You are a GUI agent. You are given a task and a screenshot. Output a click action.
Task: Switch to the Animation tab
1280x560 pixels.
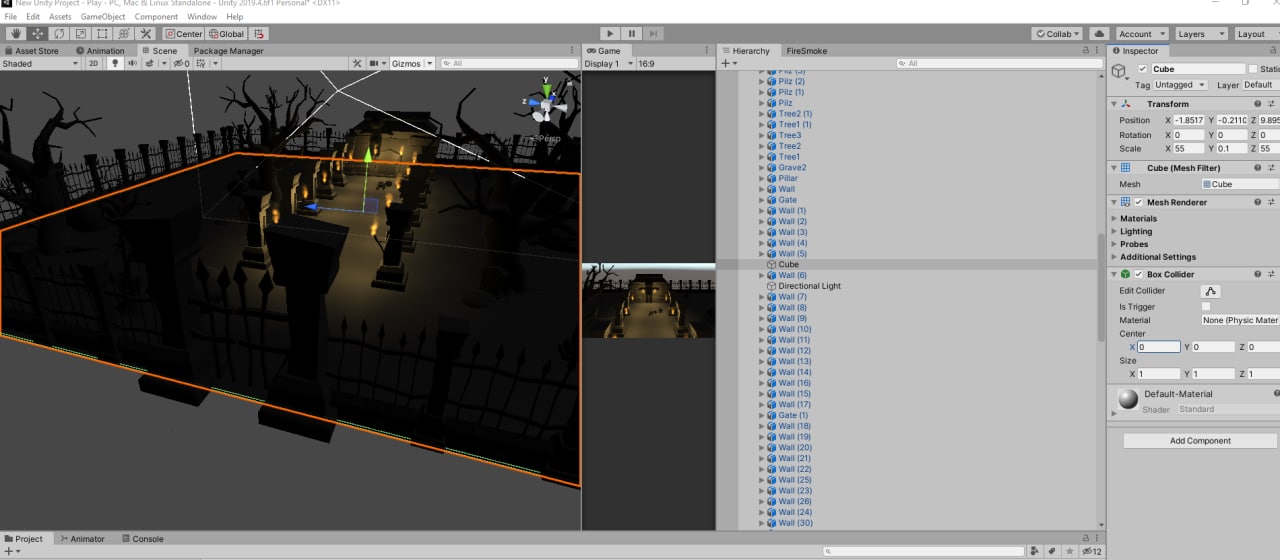click(100, 50)
